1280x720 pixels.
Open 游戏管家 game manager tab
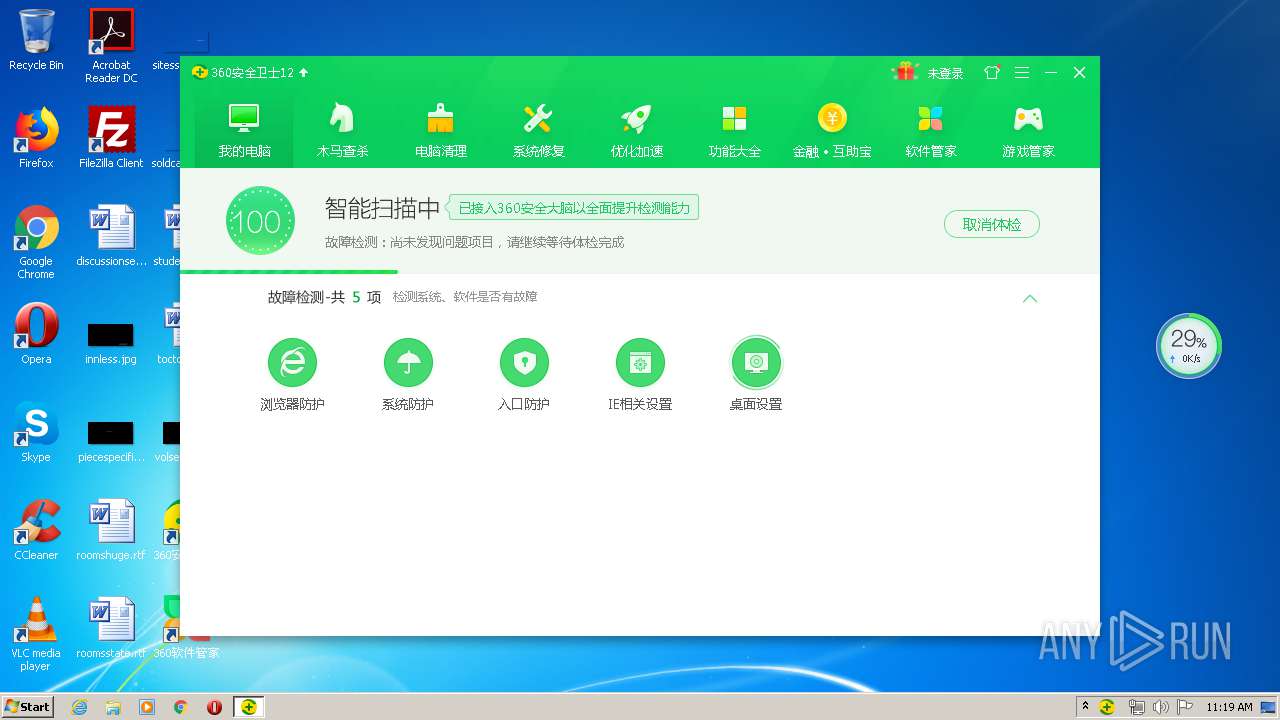(1028, 130)
